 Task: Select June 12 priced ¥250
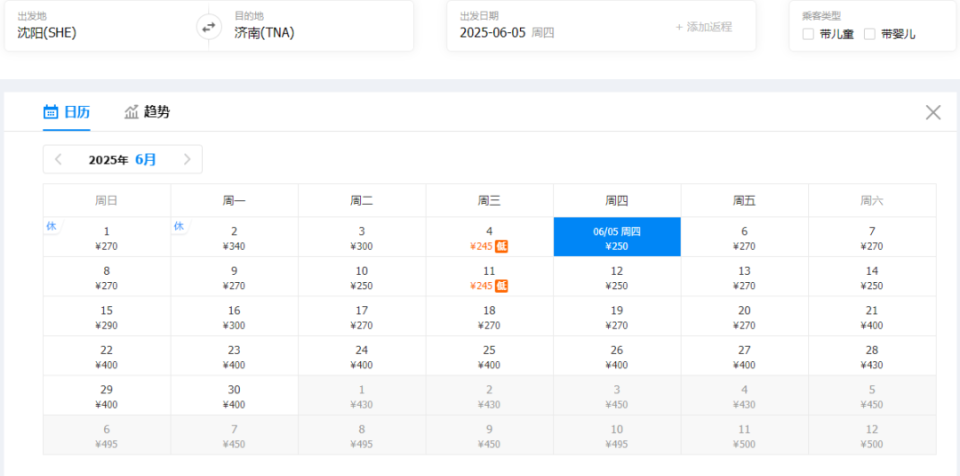coord(617,277)
